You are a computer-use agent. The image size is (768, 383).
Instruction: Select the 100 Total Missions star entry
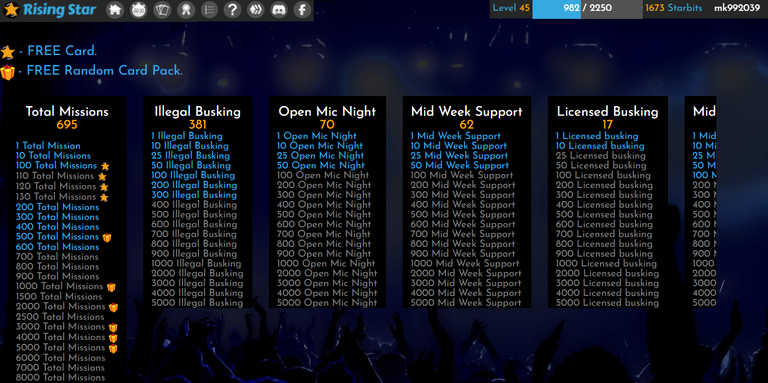coord(63,166)
